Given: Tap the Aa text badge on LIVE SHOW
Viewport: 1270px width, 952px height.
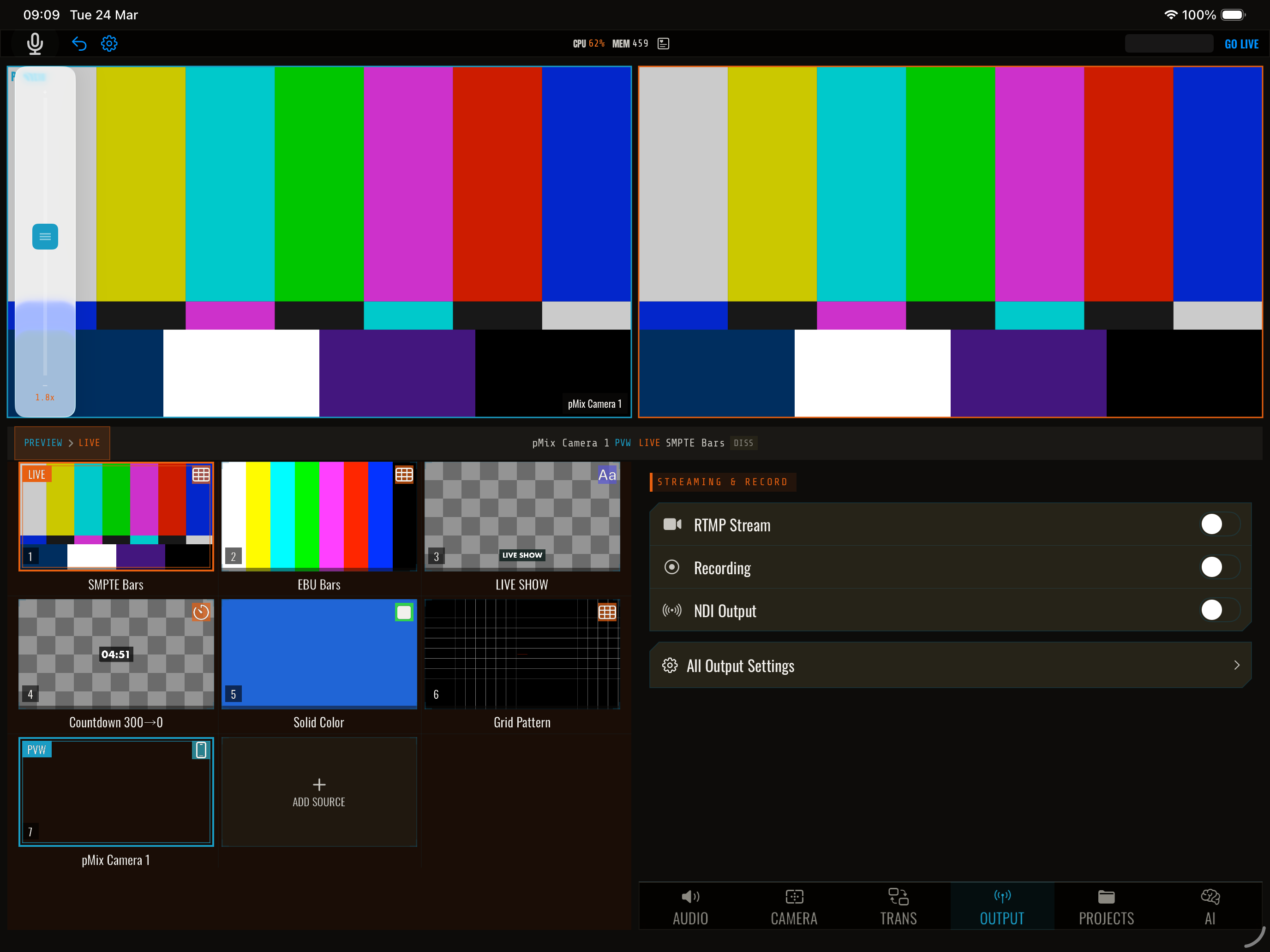Looking at the screenshot, I should pos(607,475).
